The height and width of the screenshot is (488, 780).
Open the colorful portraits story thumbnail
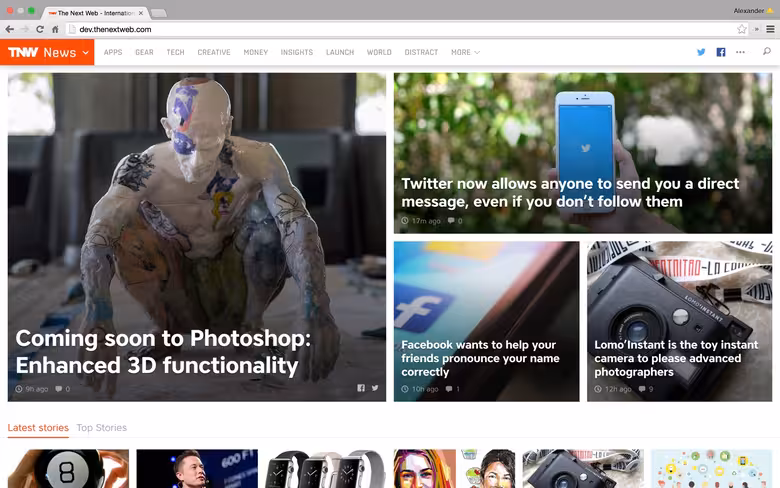[x=455, y=469]
